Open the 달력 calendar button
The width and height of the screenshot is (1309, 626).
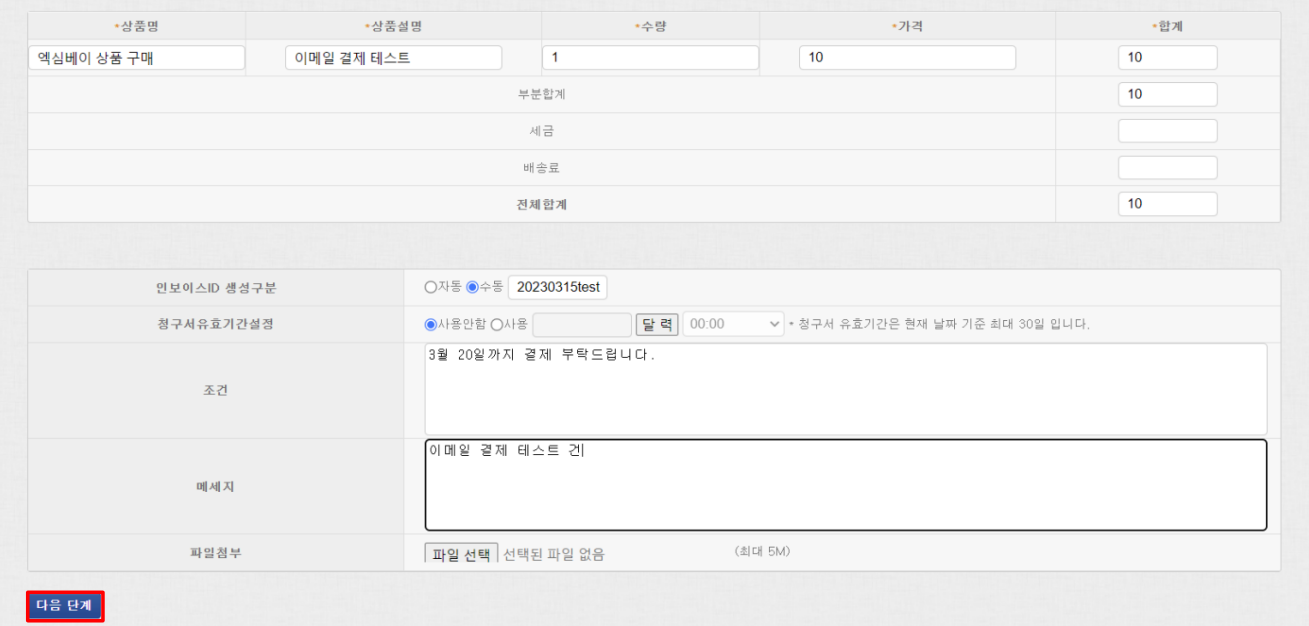657,324
